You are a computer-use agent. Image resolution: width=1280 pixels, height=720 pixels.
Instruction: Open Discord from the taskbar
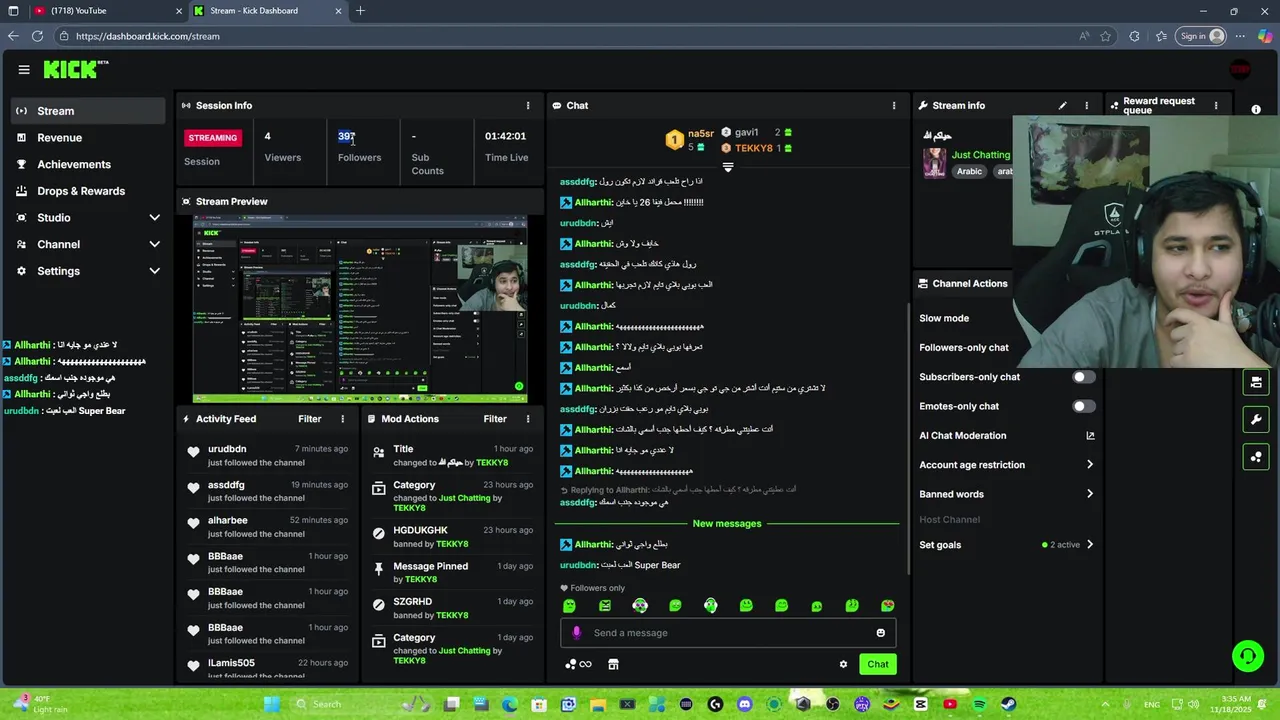(x=744, y=704)
